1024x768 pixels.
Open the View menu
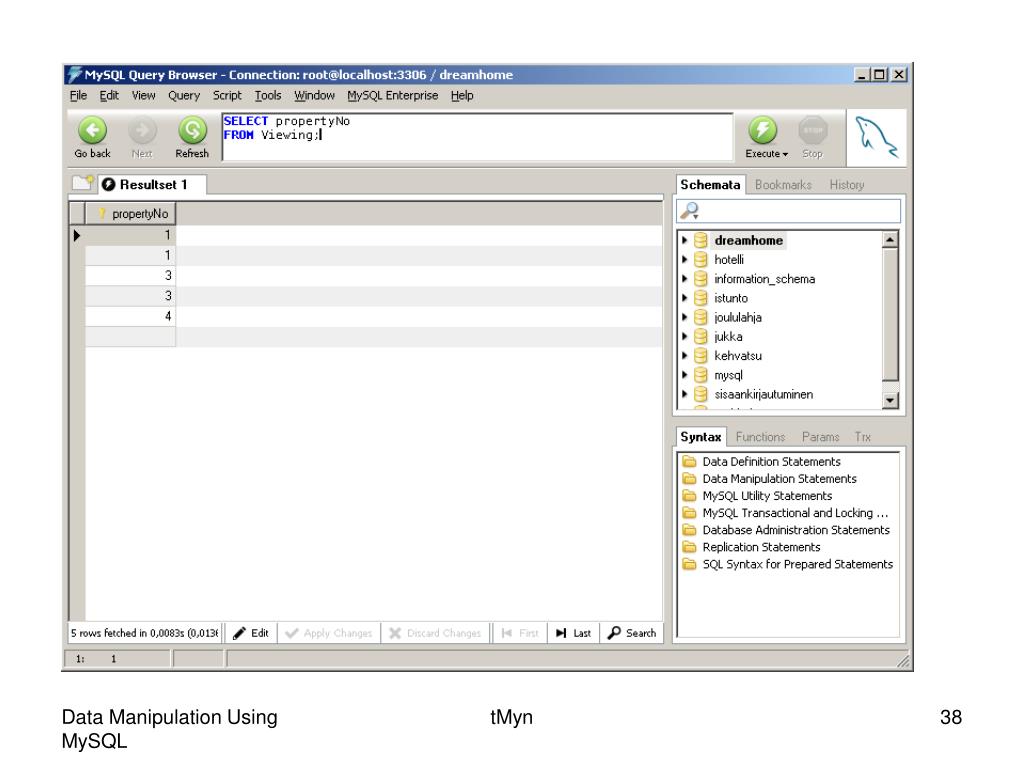(x=144, y=95)
